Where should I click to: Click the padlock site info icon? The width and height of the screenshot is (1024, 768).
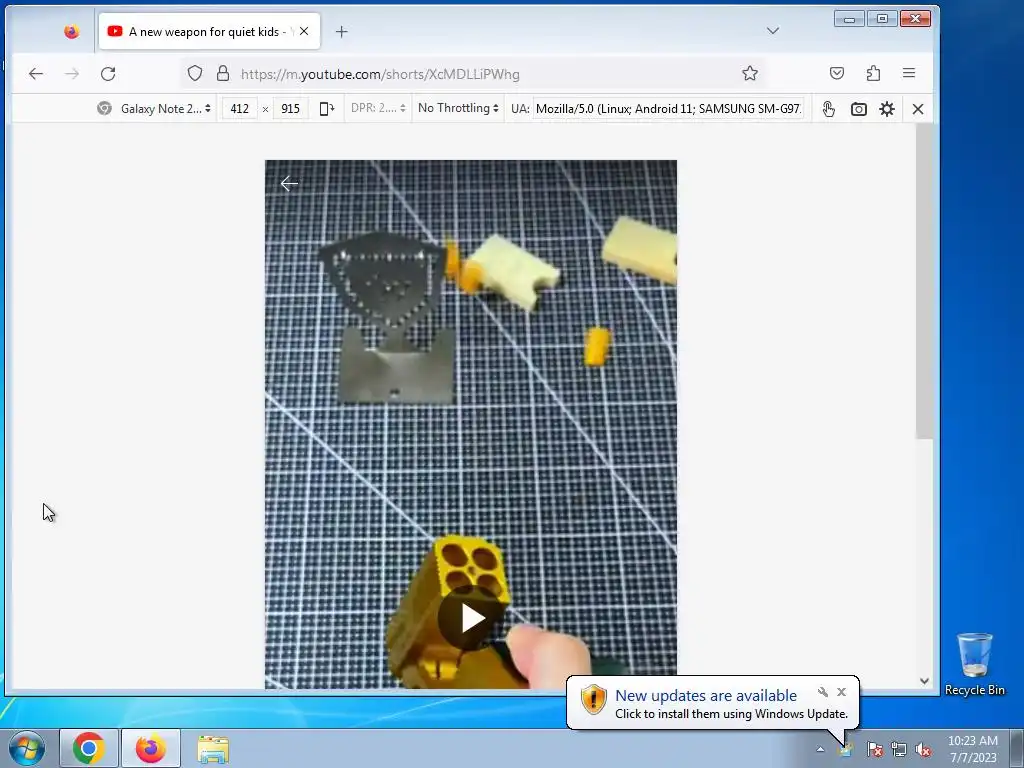click(x=223, y=73)
